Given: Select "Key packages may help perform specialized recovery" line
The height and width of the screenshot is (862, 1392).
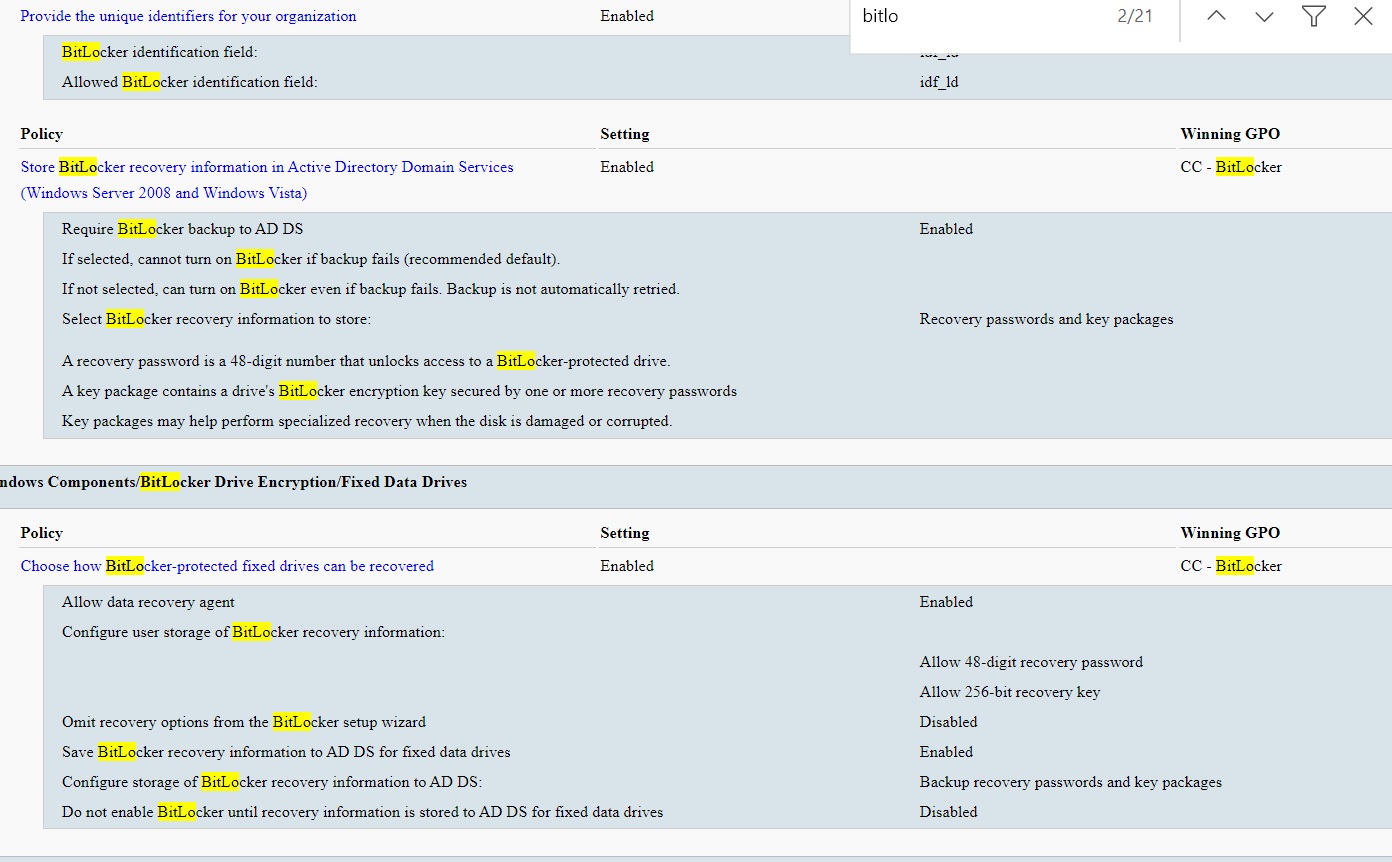Looking at the screenshot, I should pos(367,421).
